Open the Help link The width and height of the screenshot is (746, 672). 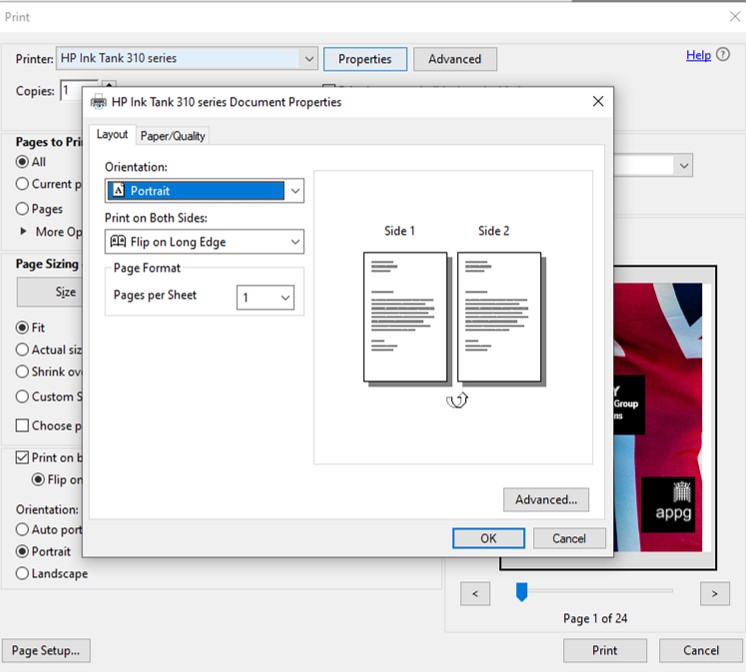click(x=698, y=56)
